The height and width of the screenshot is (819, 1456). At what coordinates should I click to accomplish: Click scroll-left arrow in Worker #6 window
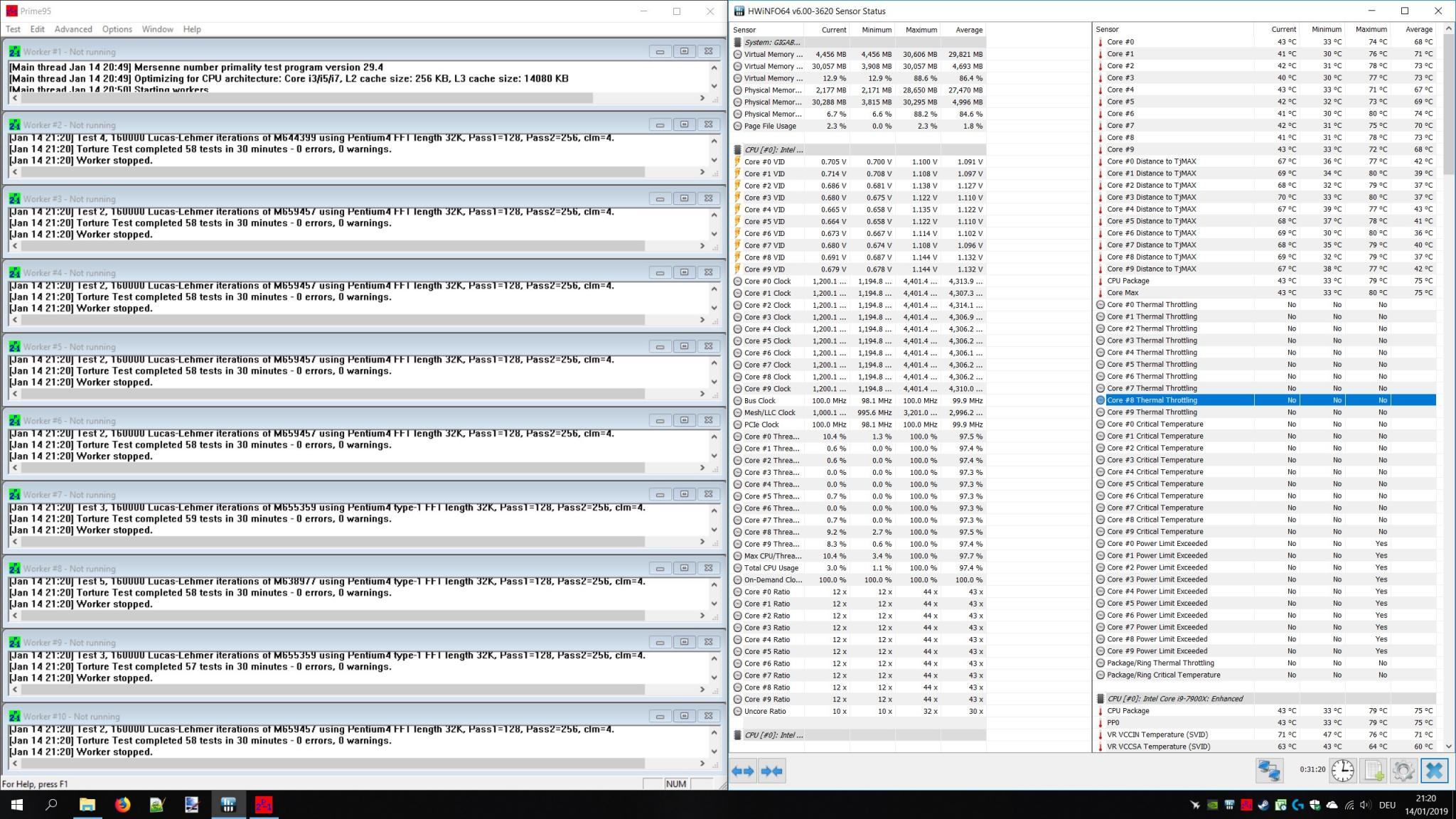[15, 468]
